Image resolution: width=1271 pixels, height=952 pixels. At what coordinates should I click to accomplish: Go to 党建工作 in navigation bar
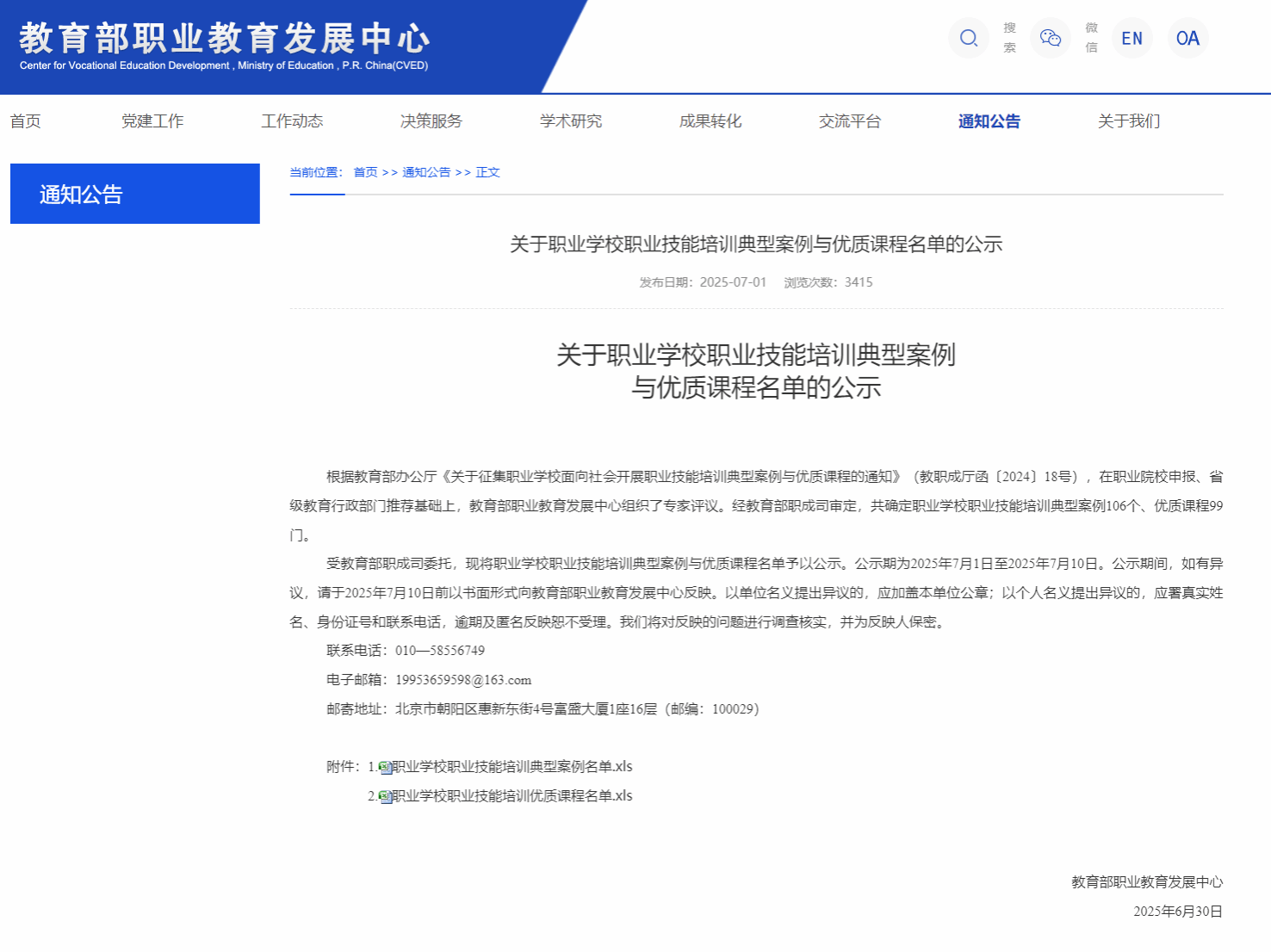pos(152,121)
